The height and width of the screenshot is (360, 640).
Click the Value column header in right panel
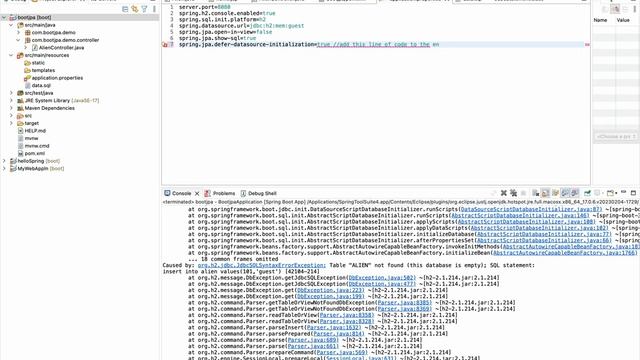pos(623,20)
